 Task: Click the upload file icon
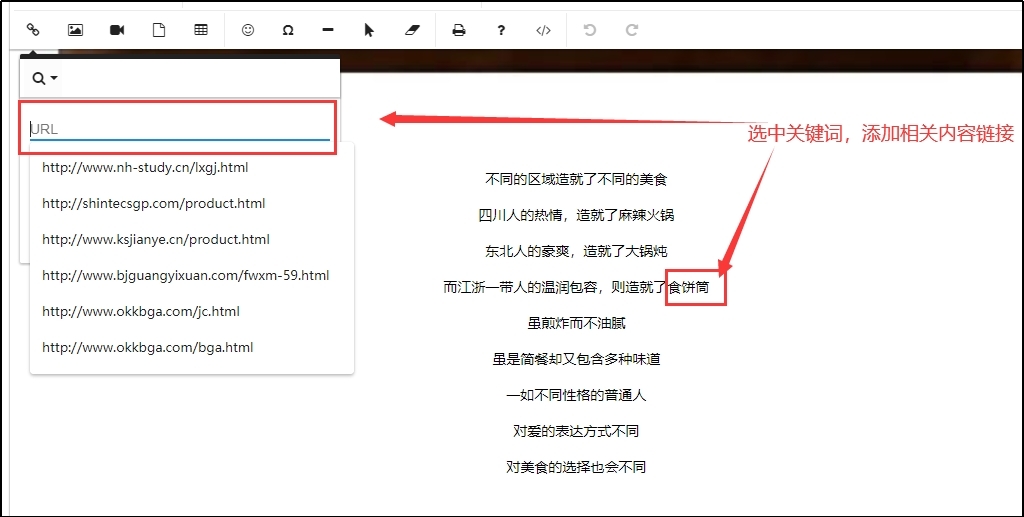pyautogui.click(x=159, y=30)
